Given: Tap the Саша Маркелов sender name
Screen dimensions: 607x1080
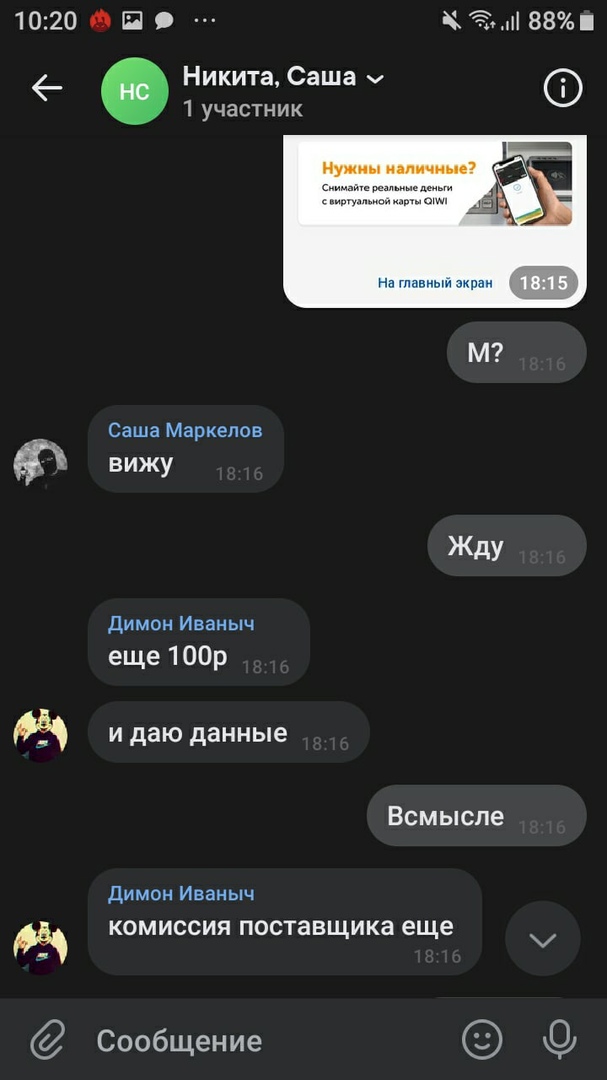Looking at the screenshot, I should [185, 430].
